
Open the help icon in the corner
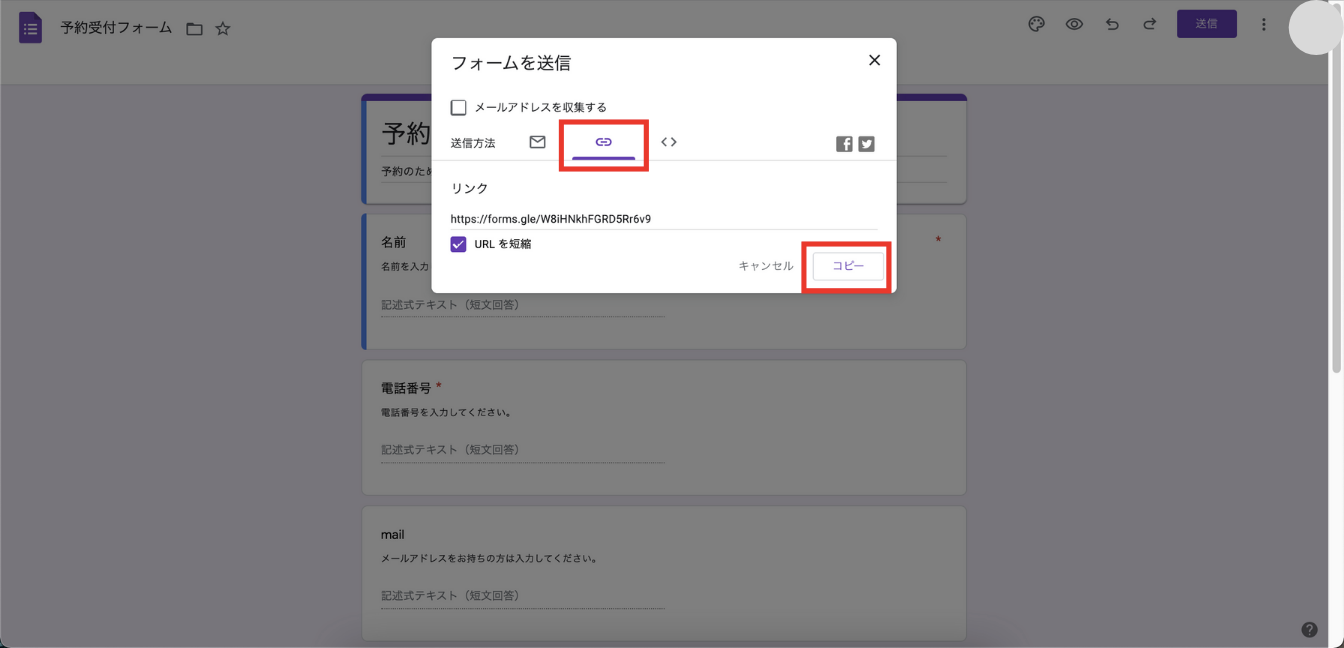pyautogui.click(x=1309, y=629)
